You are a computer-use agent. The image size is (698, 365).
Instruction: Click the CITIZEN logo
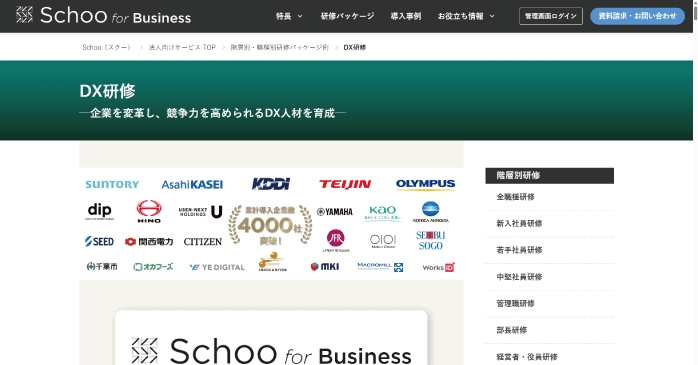203,242
